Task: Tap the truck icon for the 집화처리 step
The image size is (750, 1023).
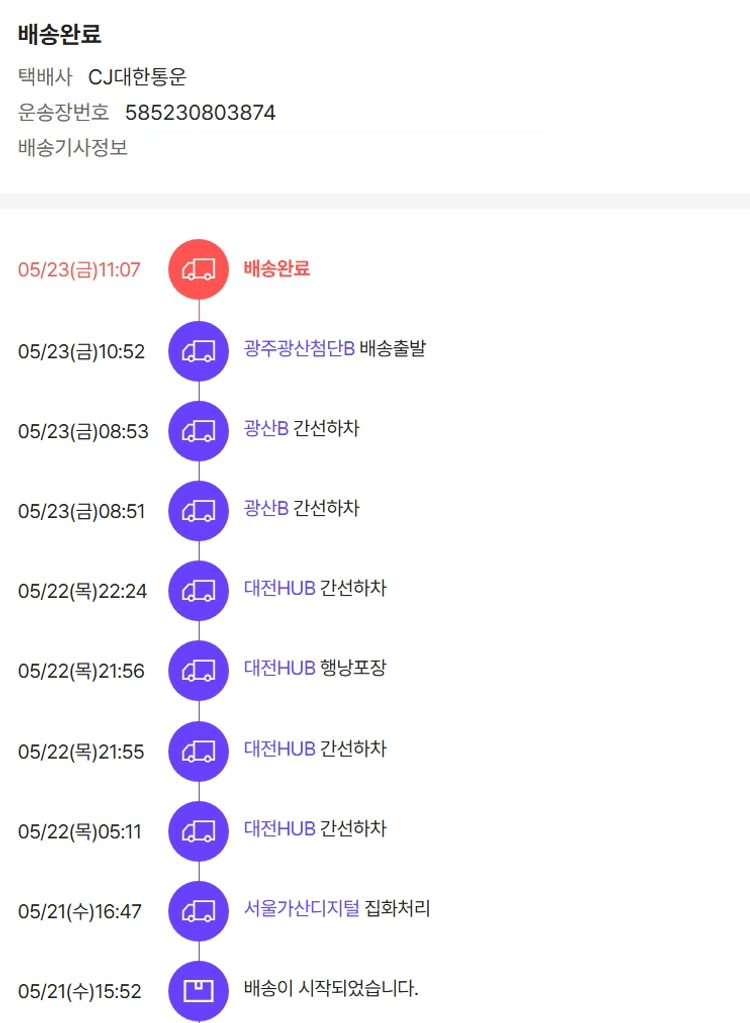Action: click(199, 911)
